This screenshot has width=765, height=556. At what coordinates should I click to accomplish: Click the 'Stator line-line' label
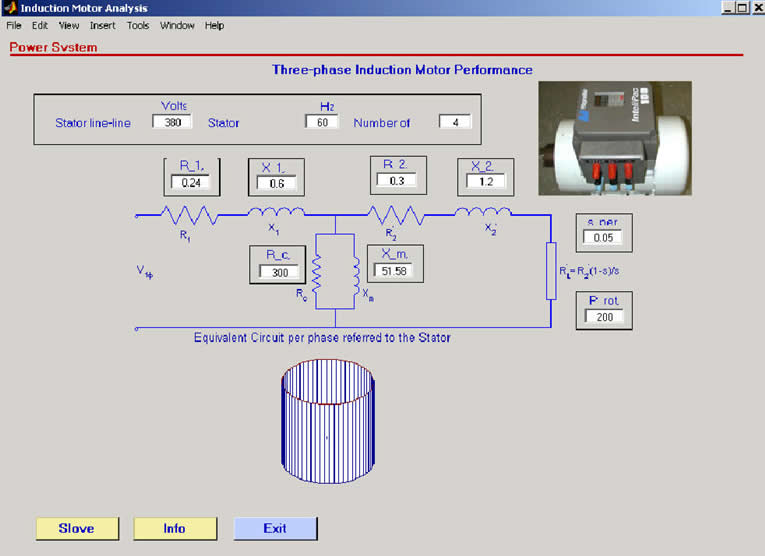tap(93, 123)
